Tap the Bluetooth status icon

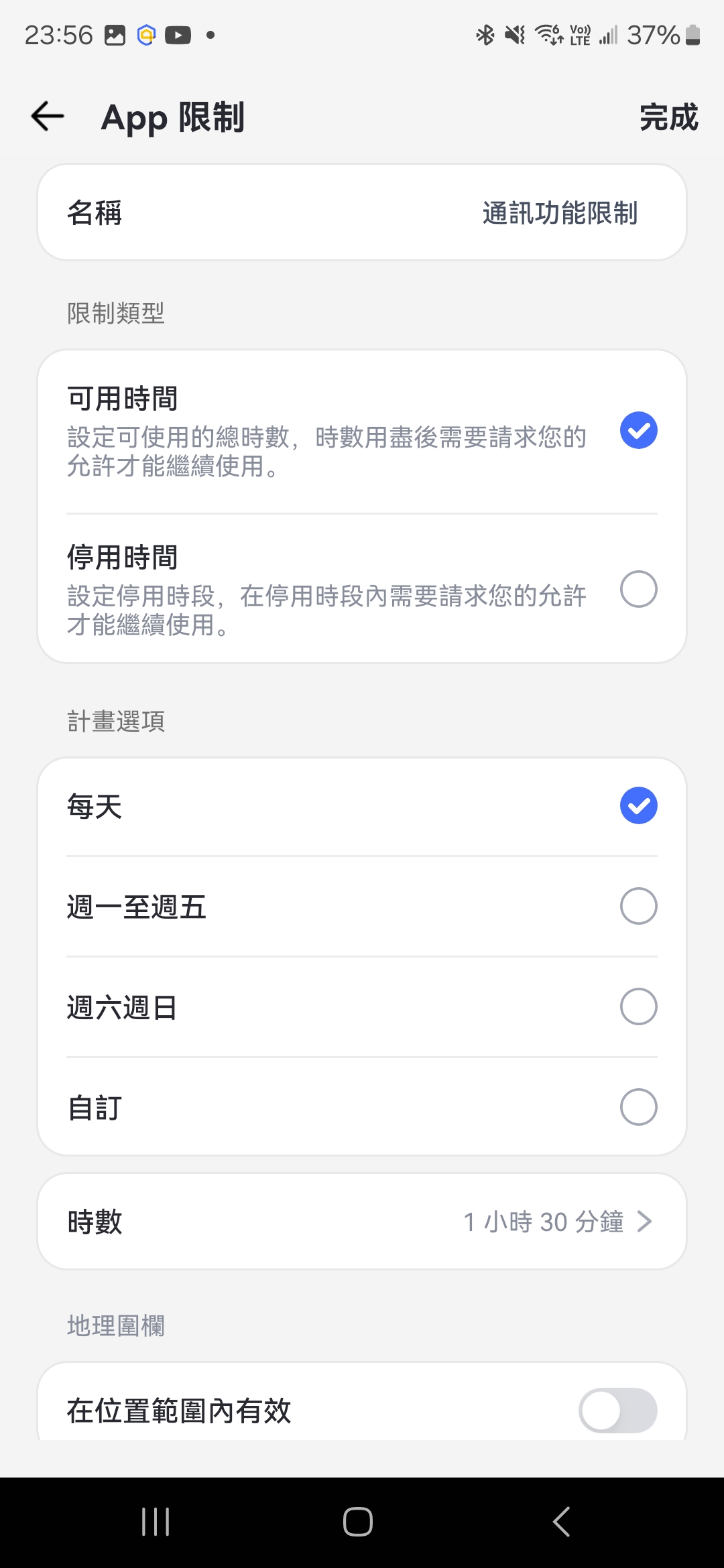485,35
